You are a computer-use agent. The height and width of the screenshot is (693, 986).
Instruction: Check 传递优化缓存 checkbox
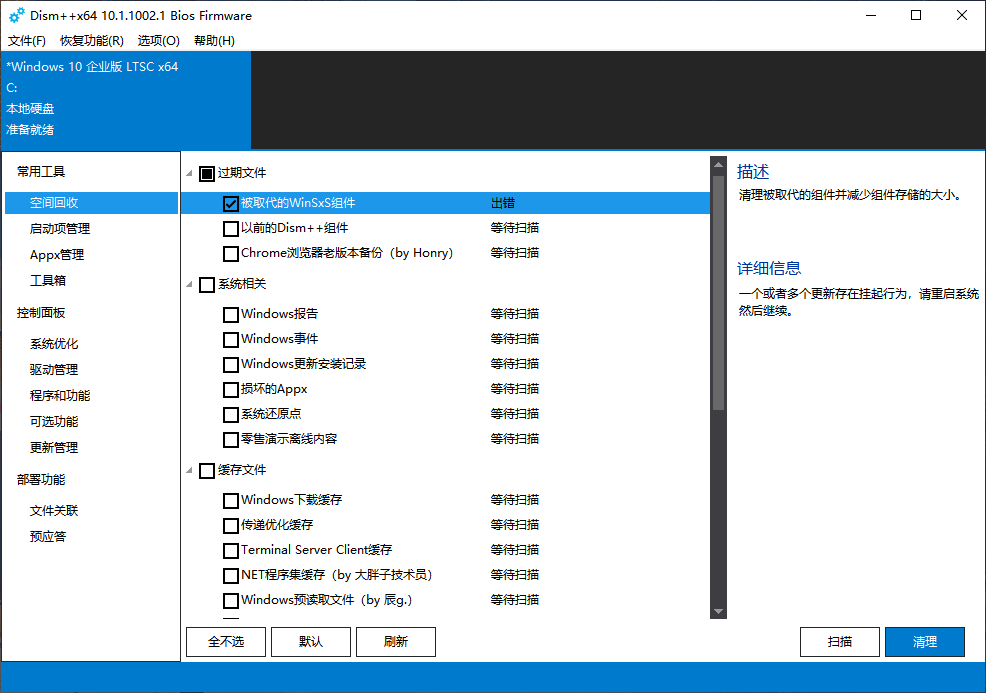[231, 526]
